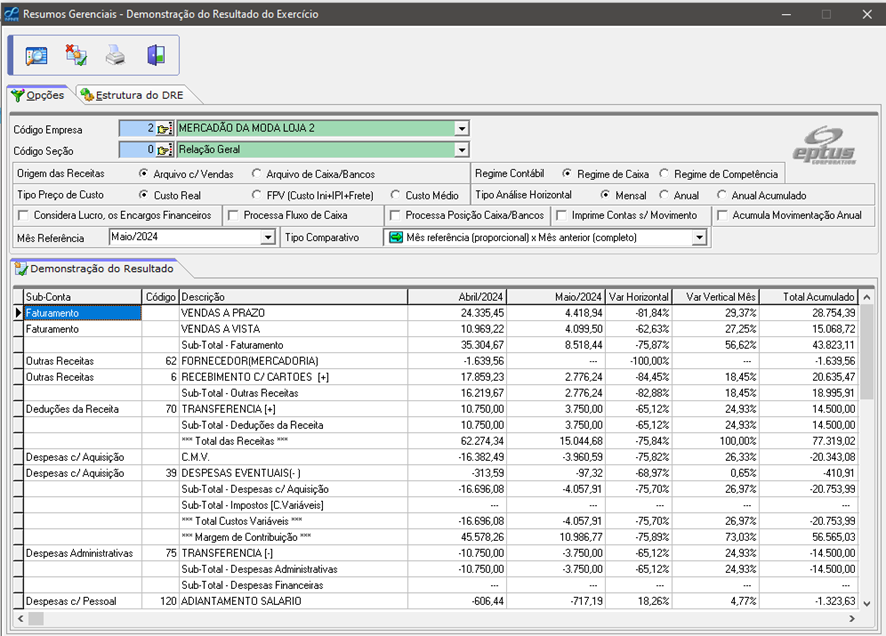Click the preview/search report toolbar icon
This screenshot has height=636, width=886.
click(x=37, y=56)
